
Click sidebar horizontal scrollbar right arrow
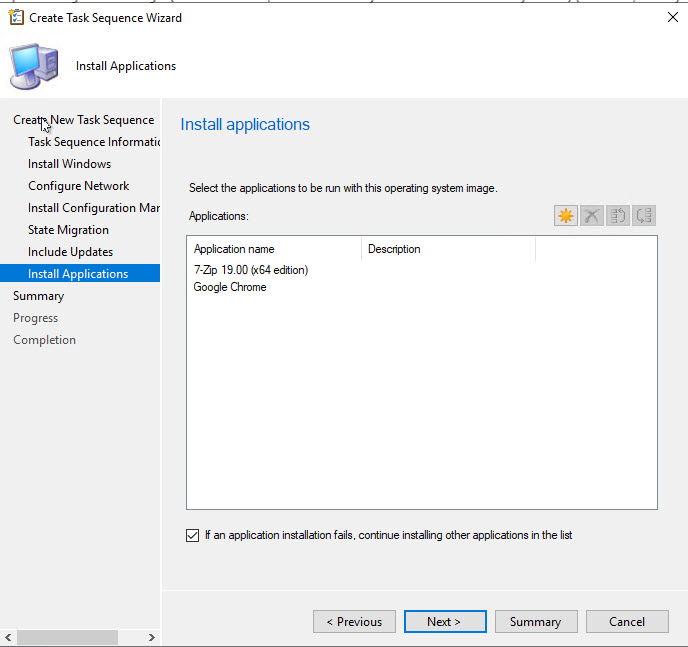(152, 637)
